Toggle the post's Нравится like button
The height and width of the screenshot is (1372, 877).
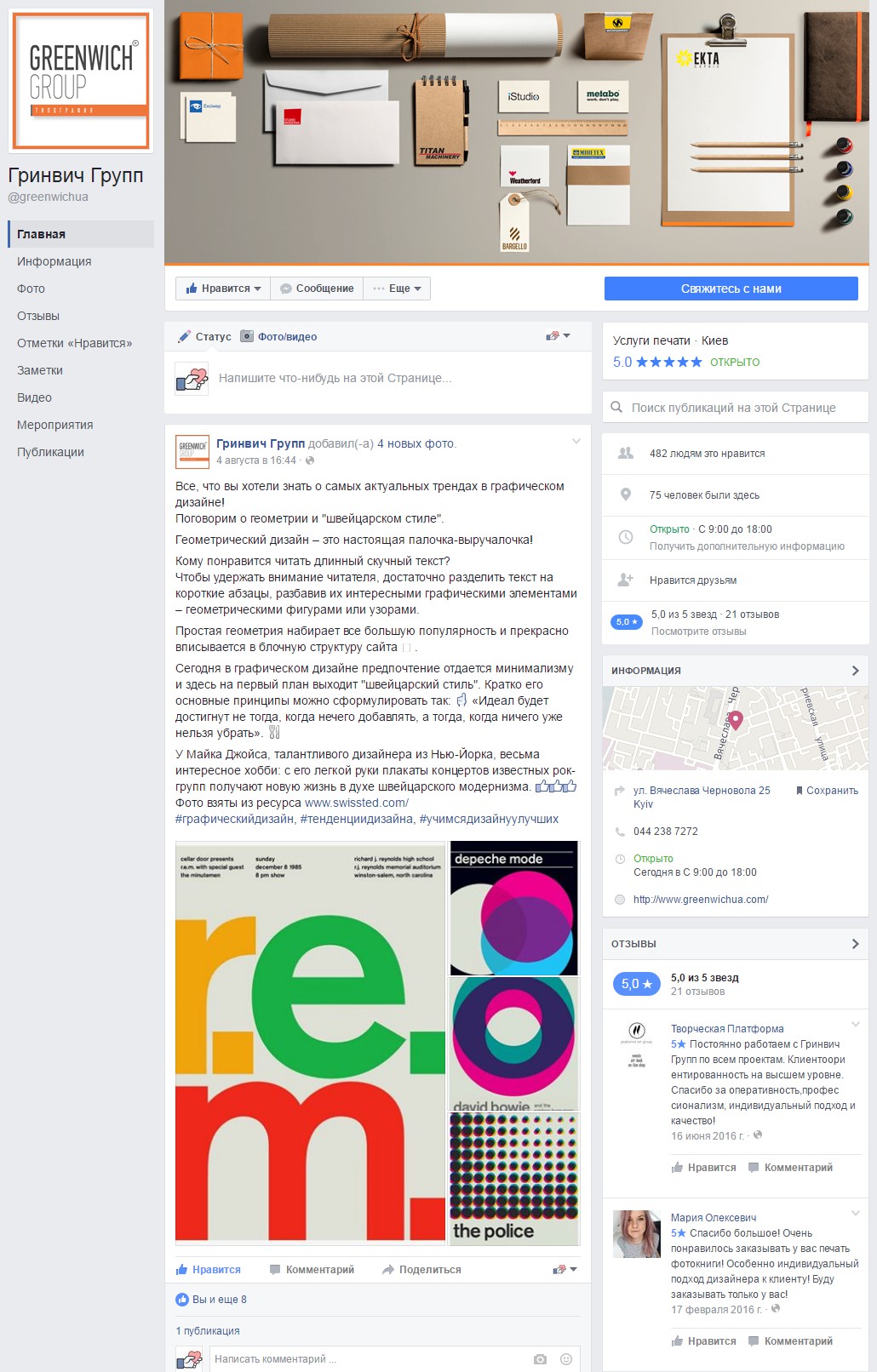point(209,1269)
